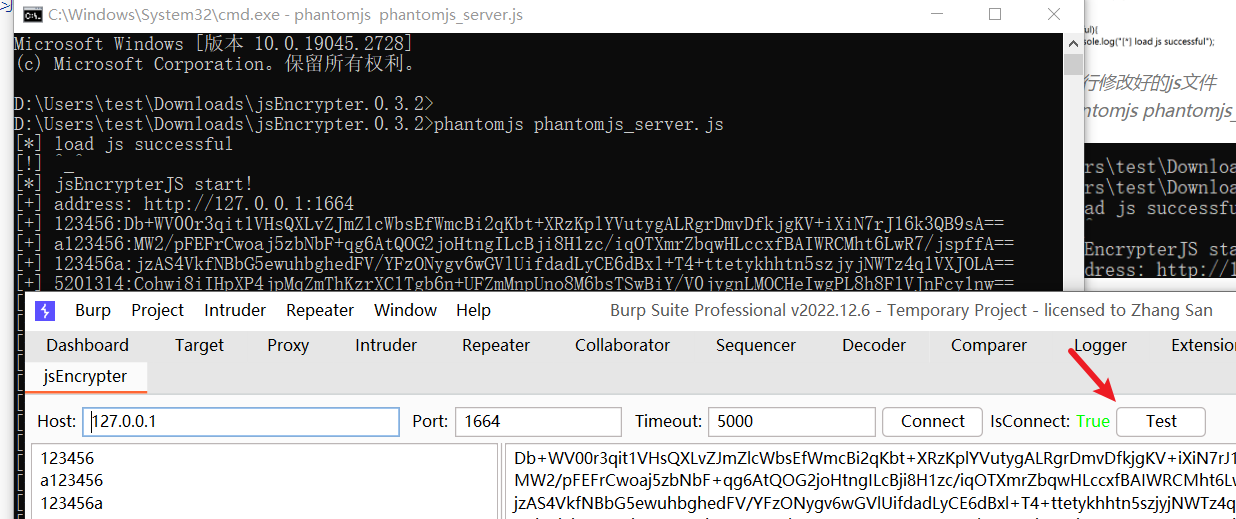Click the cmd window vertical scrollbar thumb
The height and width of the screenshot is (519, 1236).
pos(1073,66)
